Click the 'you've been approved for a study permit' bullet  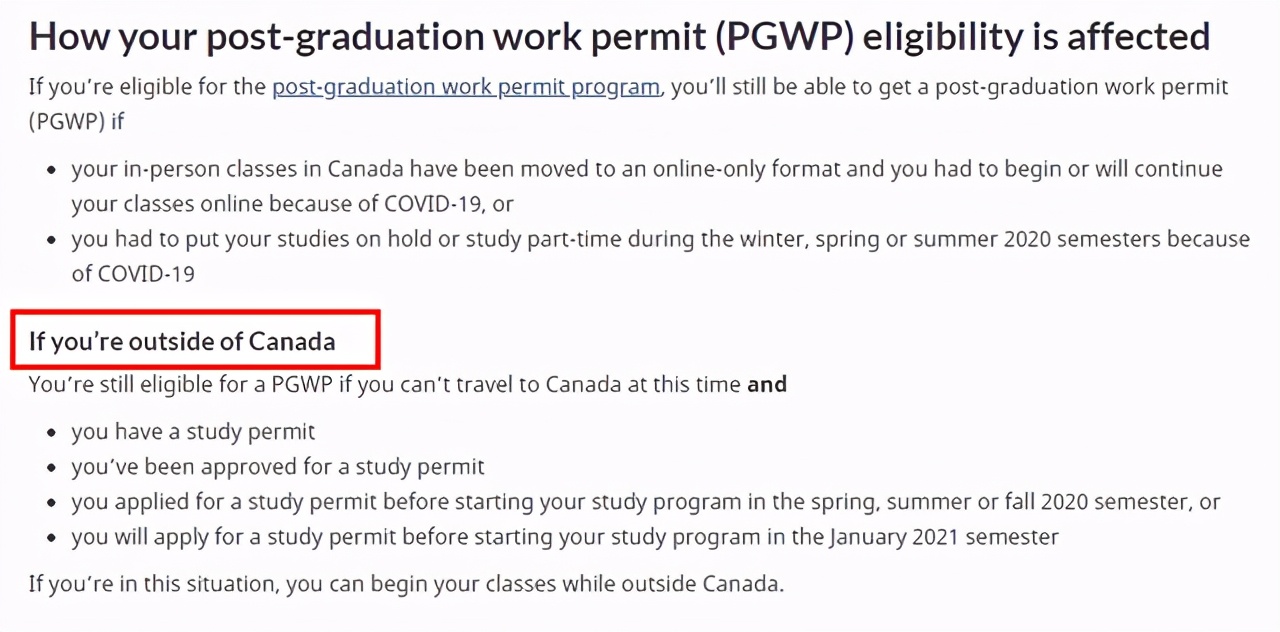tap(278, 467)
